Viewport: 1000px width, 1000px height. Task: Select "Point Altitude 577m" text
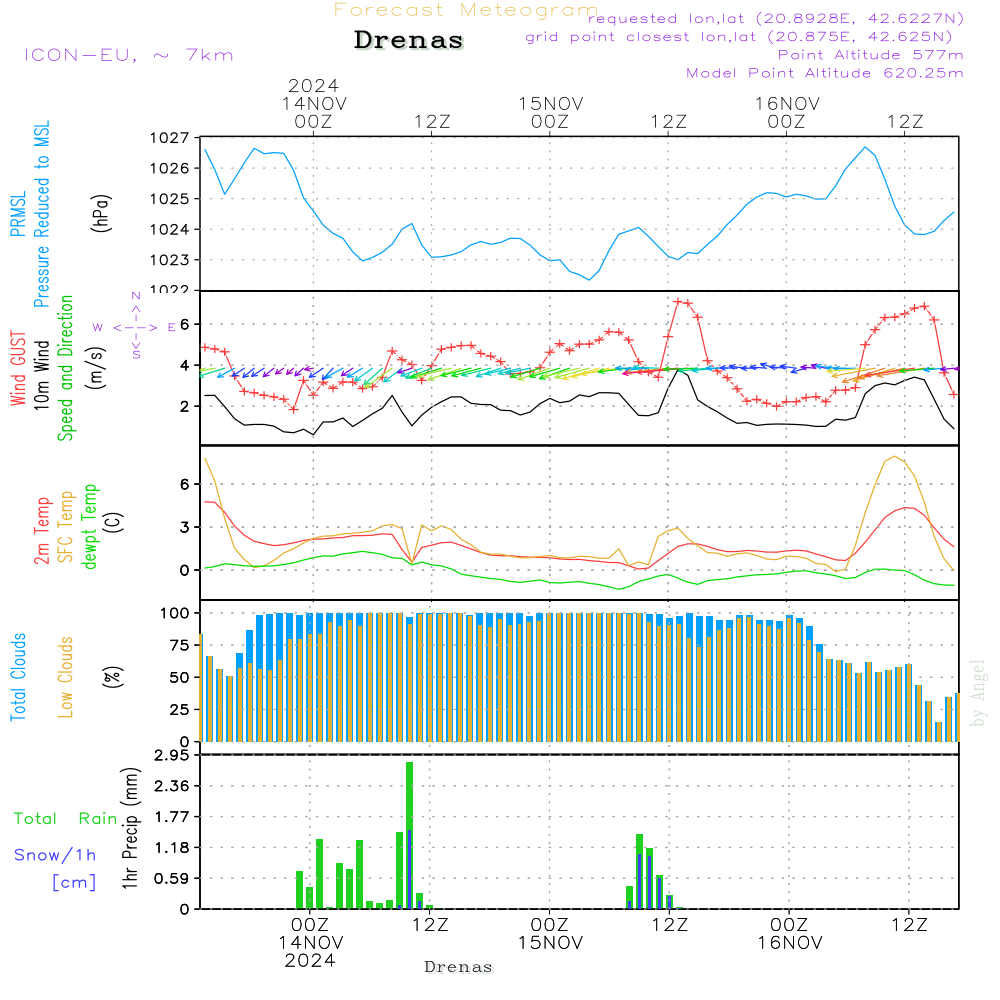870,55
